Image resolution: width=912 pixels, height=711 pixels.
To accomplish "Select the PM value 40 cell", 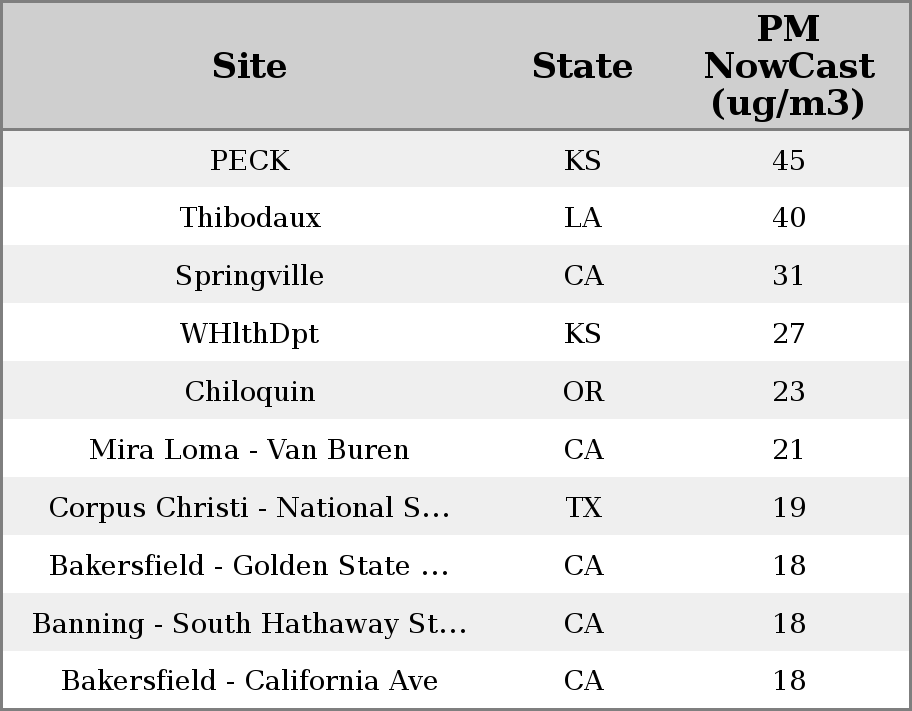I will click(788, 218).
